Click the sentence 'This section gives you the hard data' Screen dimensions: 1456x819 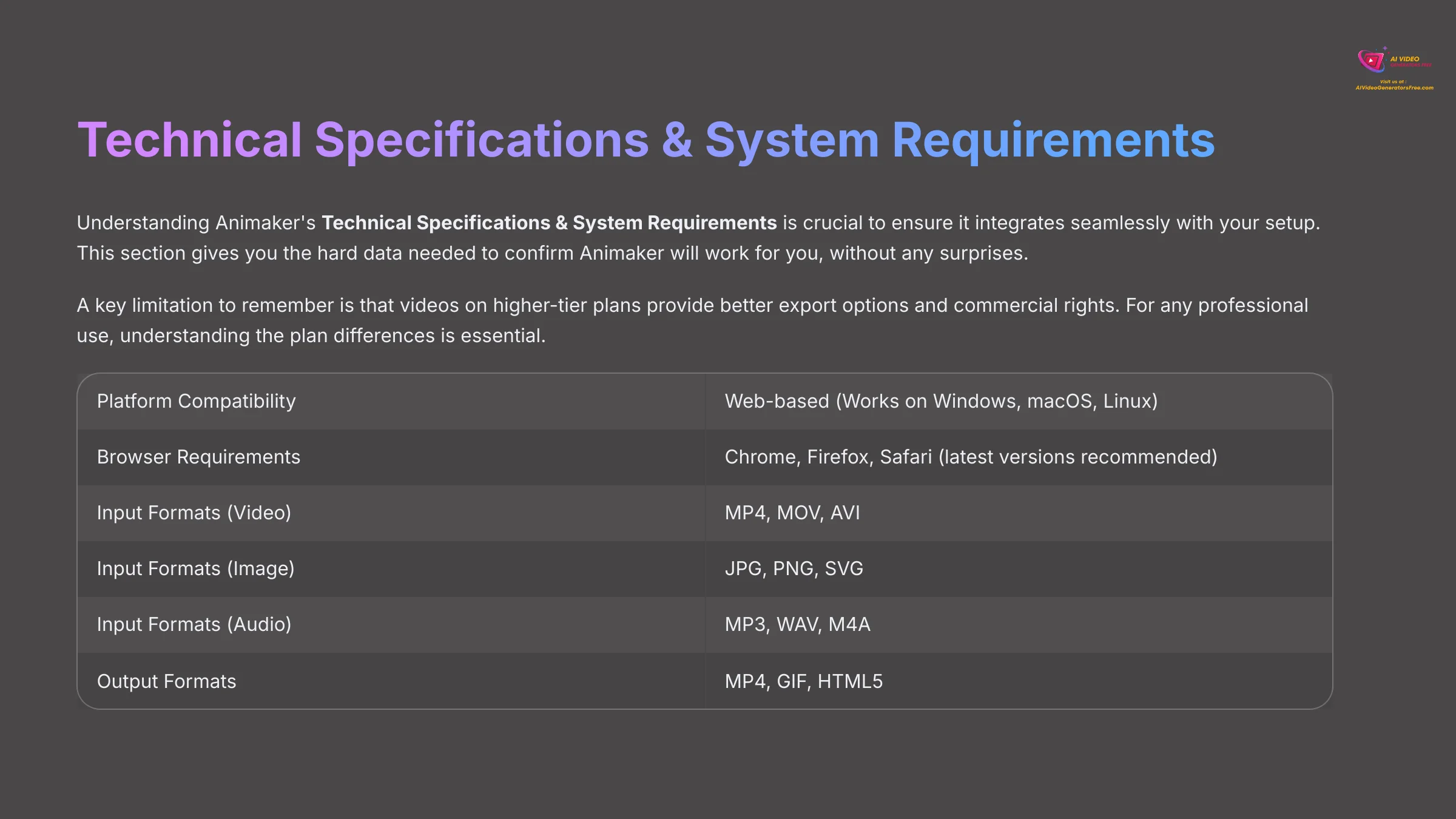[553, 253]
